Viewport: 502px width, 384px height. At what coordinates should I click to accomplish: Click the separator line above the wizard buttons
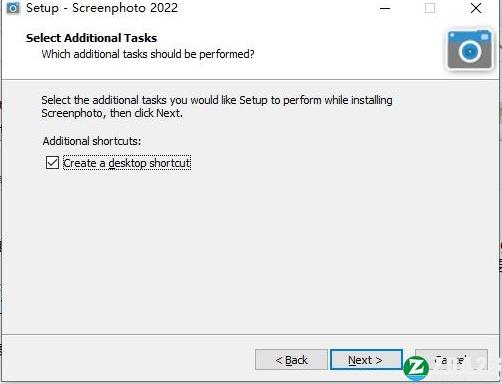click(251, 334)
